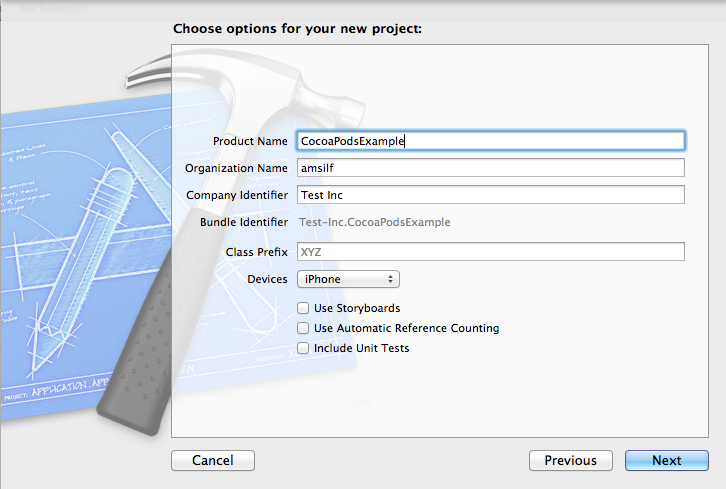
Task: Click the Devices label text
Action: pos(267,279)
